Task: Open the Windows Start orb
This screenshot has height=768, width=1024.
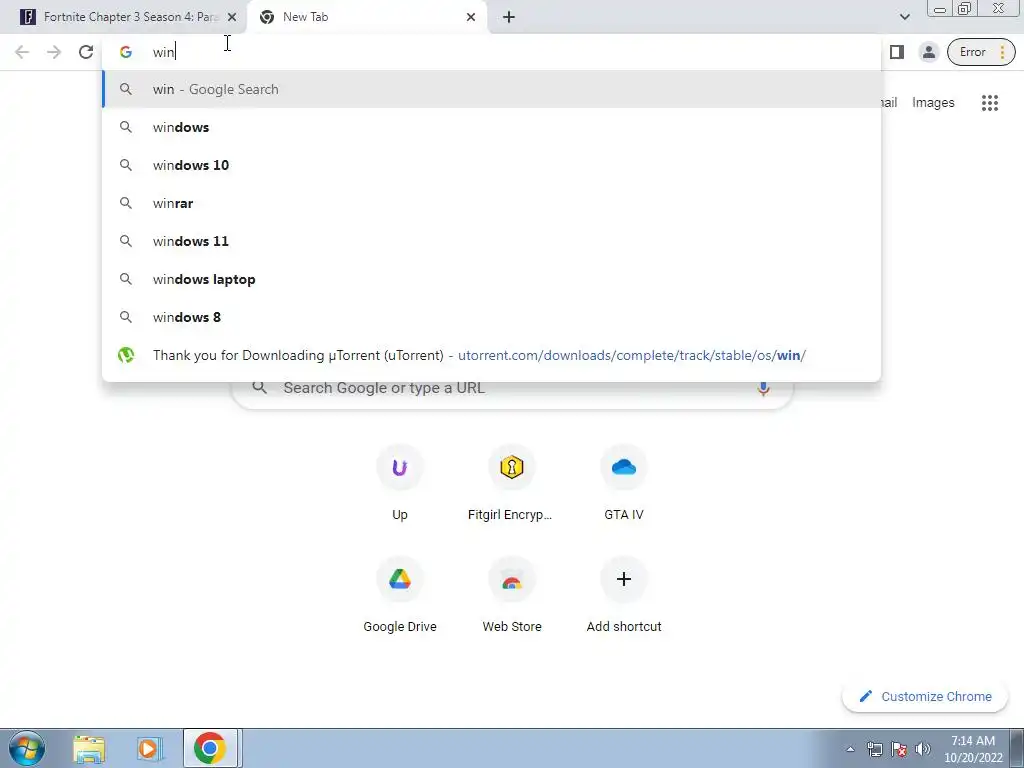Action: click(x=27, y=748)
